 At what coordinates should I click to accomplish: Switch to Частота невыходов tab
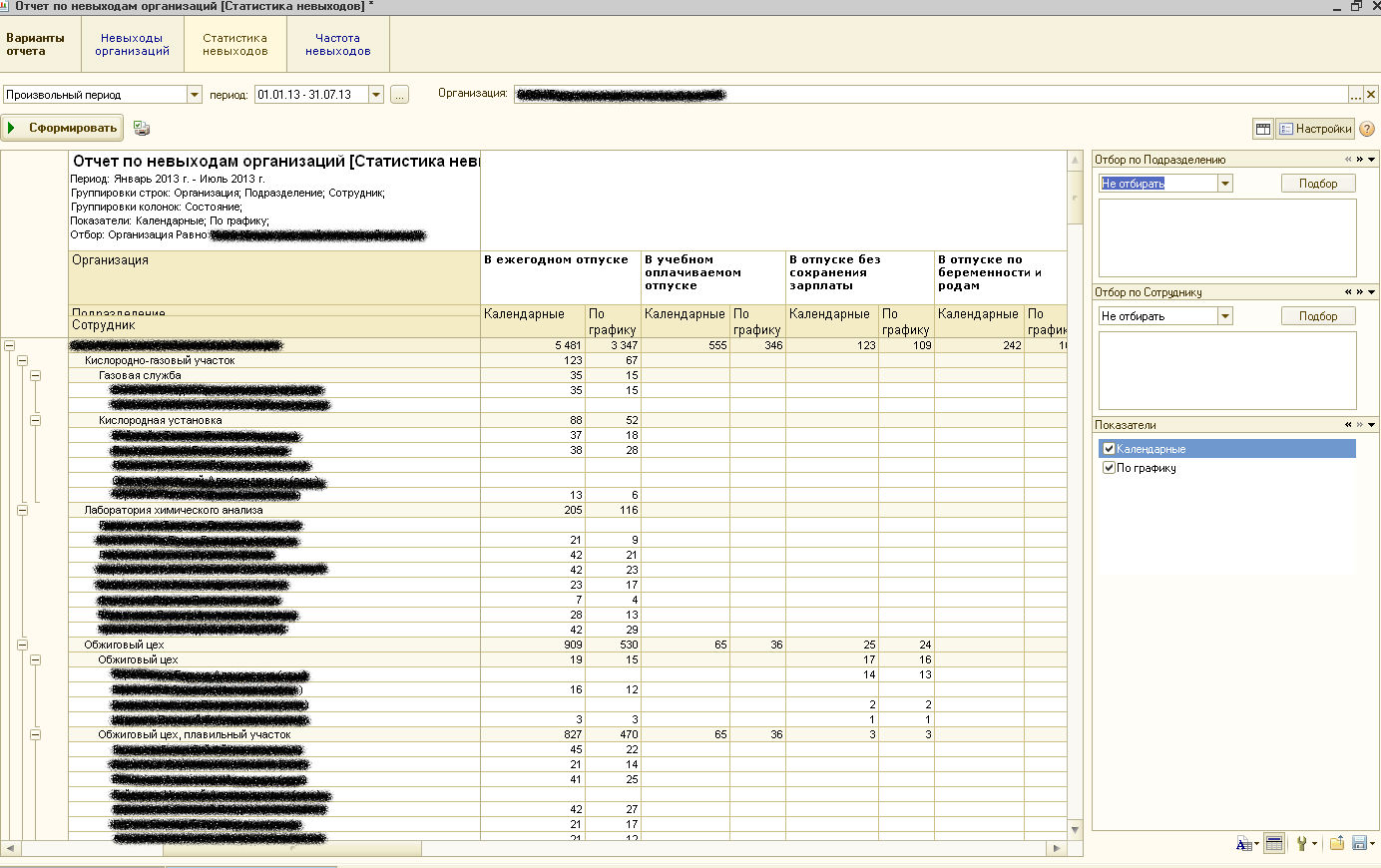coord(338,45)
